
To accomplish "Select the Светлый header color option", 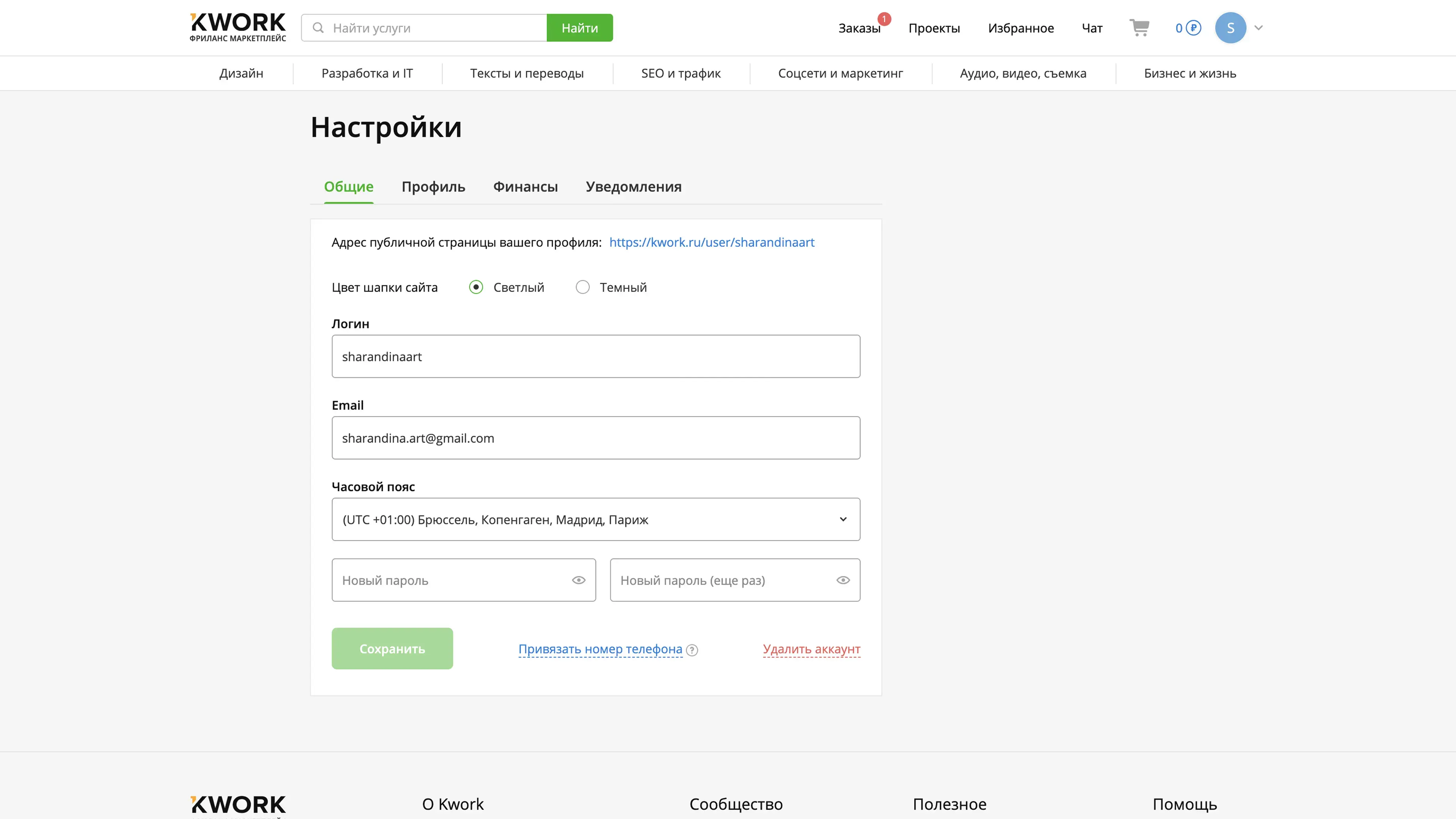I will click(476, 287).
